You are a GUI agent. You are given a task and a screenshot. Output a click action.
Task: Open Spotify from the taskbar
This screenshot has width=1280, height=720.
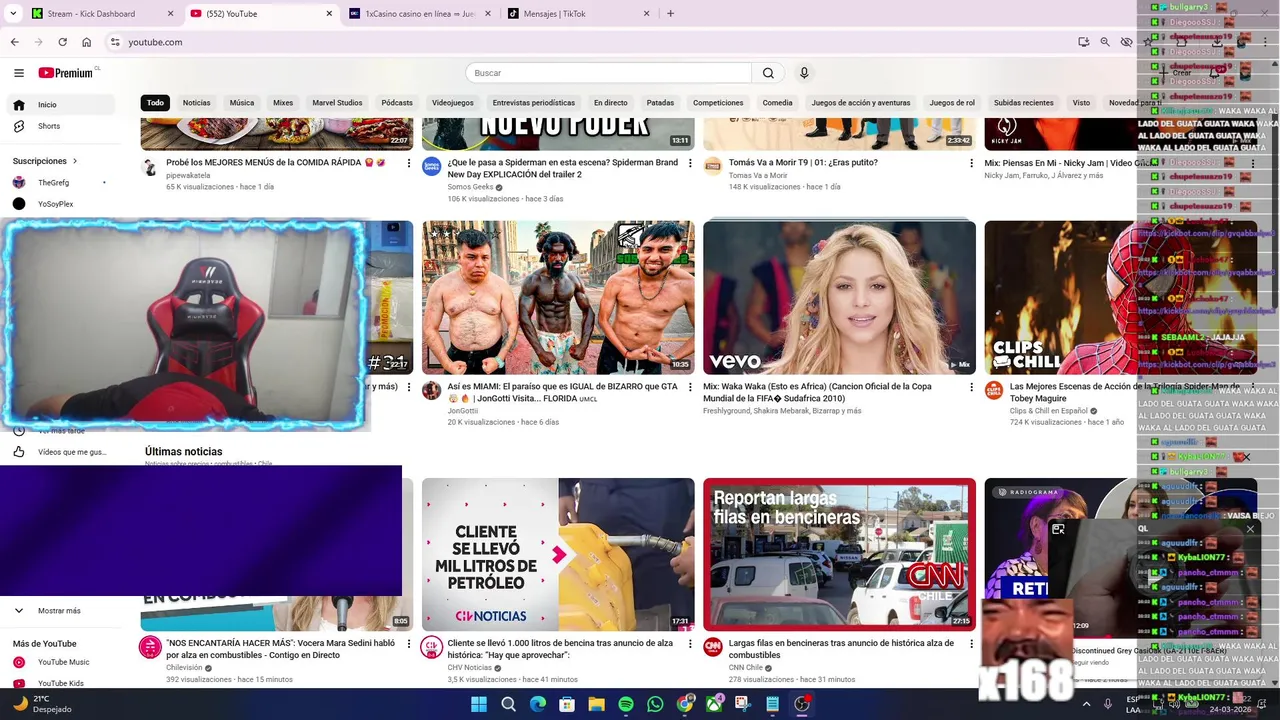pos(626,704)
